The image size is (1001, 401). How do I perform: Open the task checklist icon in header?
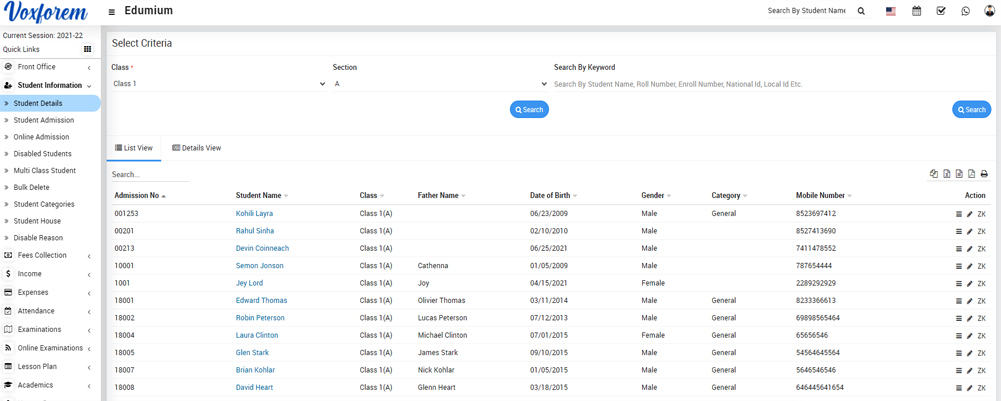click(941, 11)
